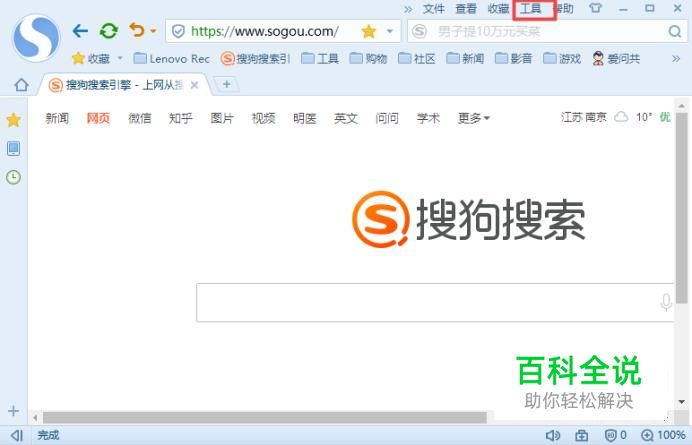692x445 pixels.
Task: Click the sidebar add plus icon
Action: coord(13,411)
